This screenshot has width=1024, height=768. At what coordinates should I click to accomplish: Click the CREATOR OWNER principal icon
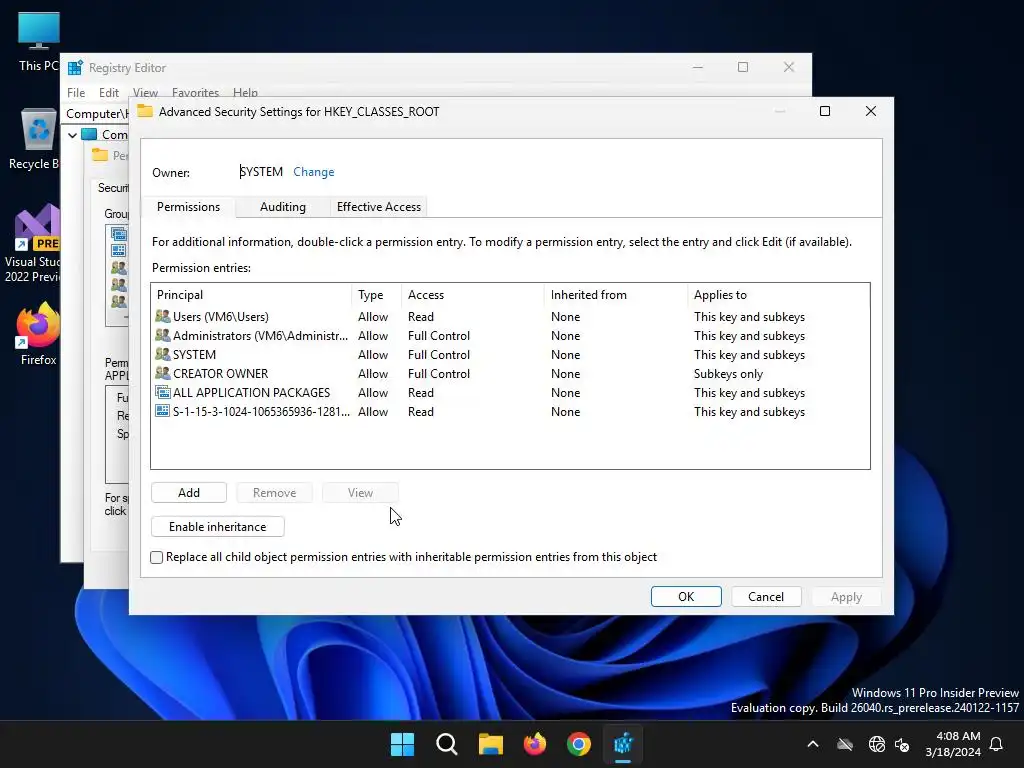(163, 374)
